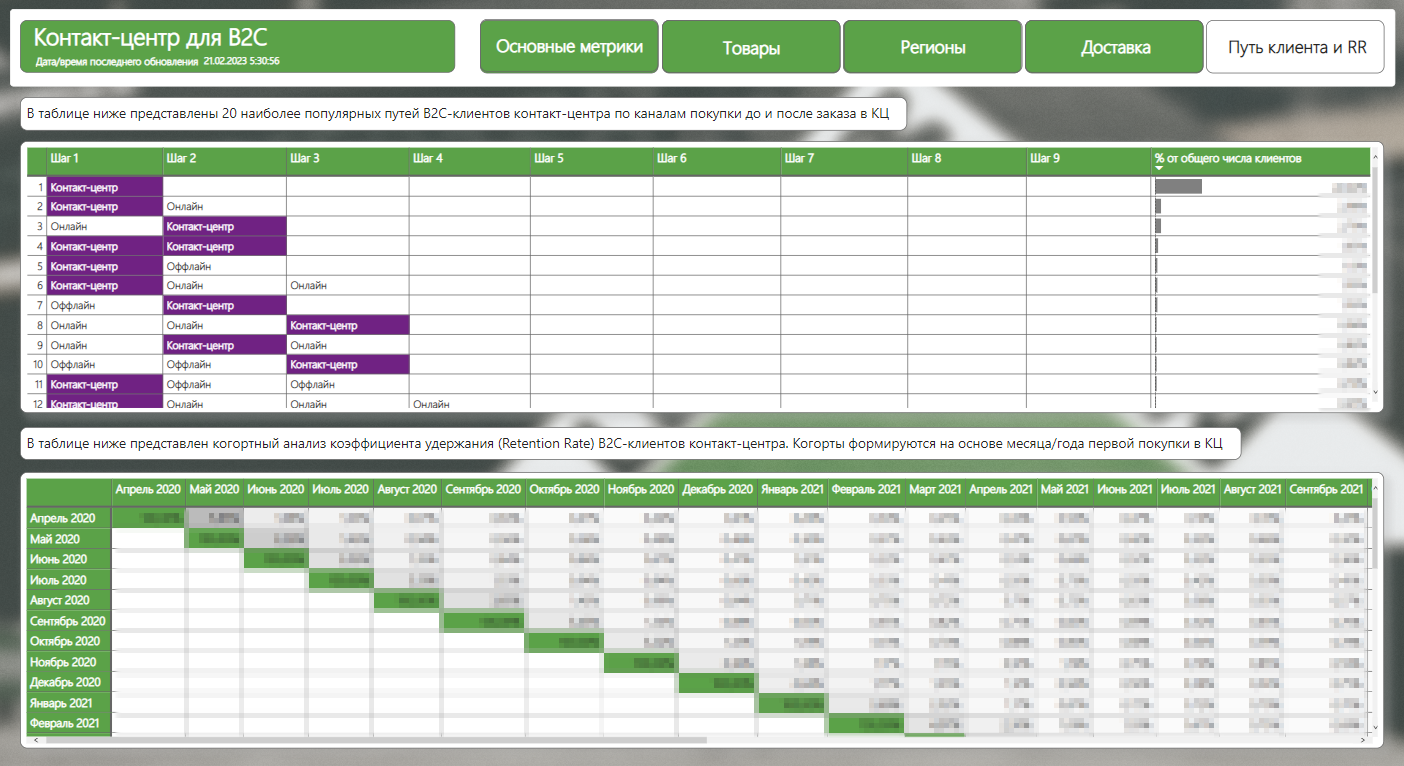The height and width of the screenshot is (766, 1404).
Task: Click row 4's Шаг 2 Контакт-центр cell
Action: (224, 246)
